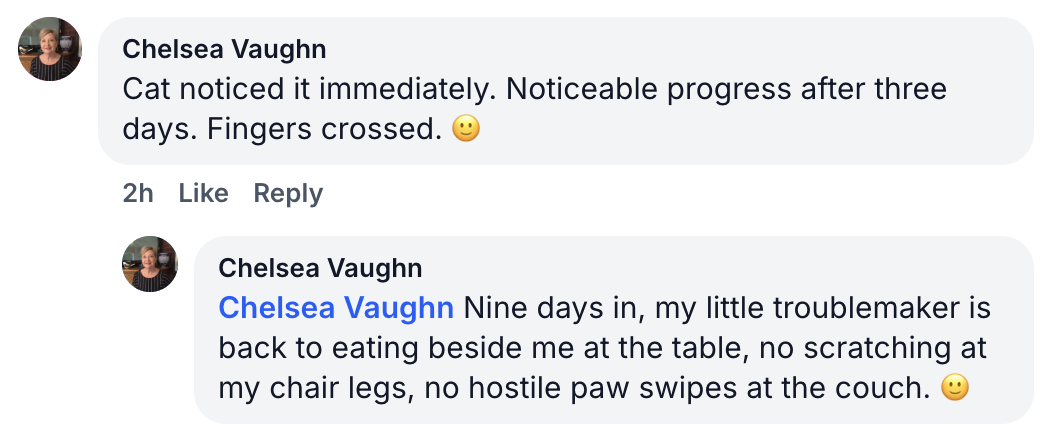Viewport: 1054px width, 434px height.
Task: Open Chelsea Vaughn's profile picture on top comment
Action: tap(50, 50)
